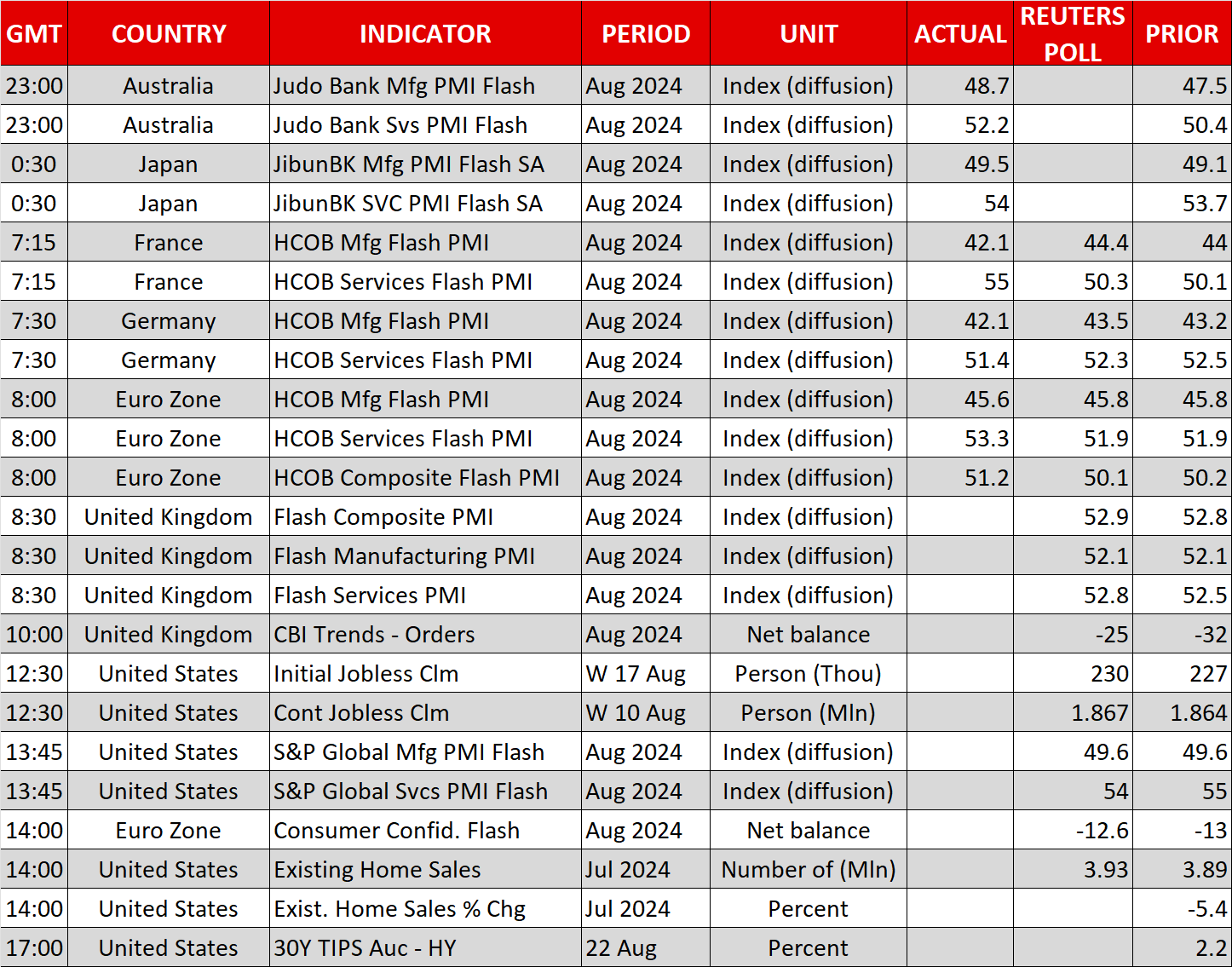
Task: Click the PRIOR column header
Action: click(x=1182, y=33)
